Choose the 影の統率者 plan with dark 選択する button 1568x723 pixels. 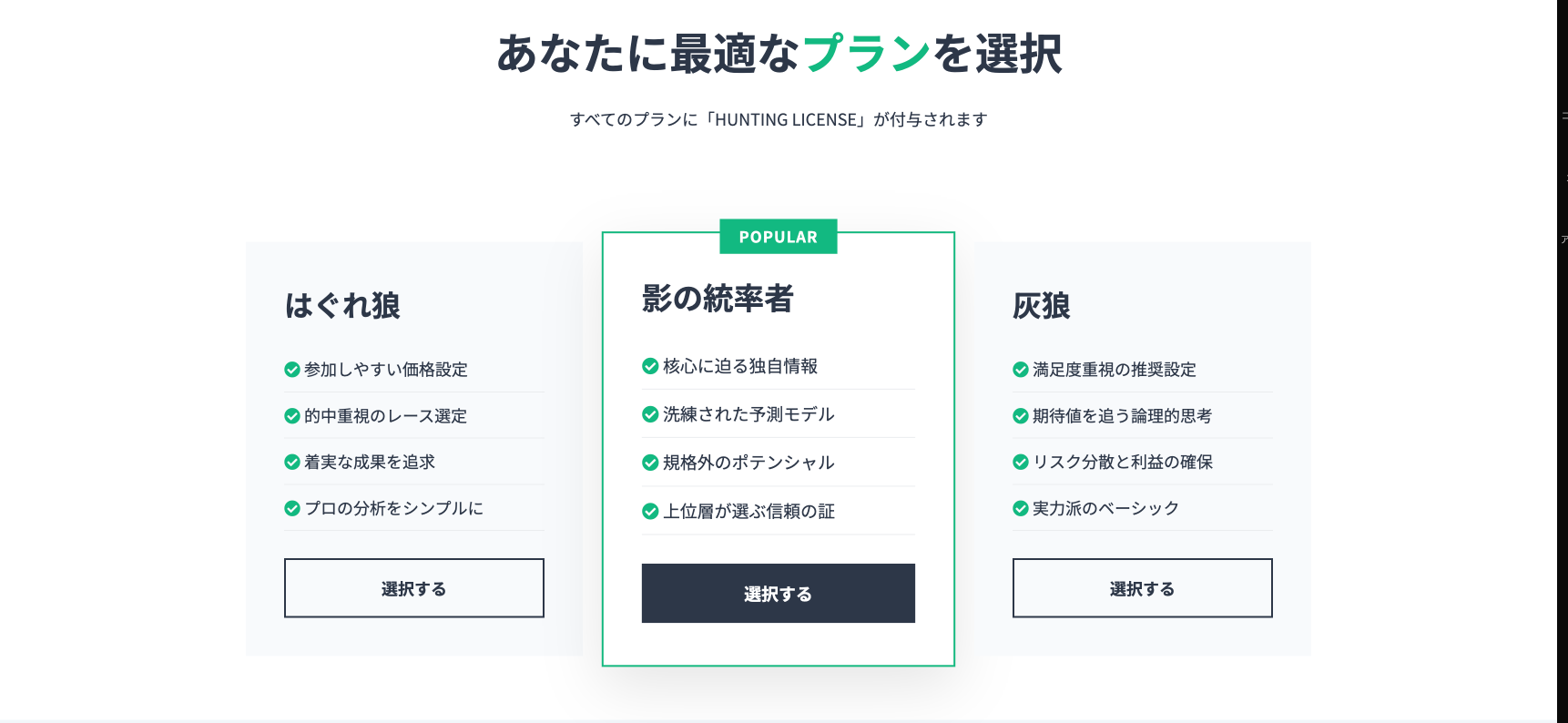[778, 594]
